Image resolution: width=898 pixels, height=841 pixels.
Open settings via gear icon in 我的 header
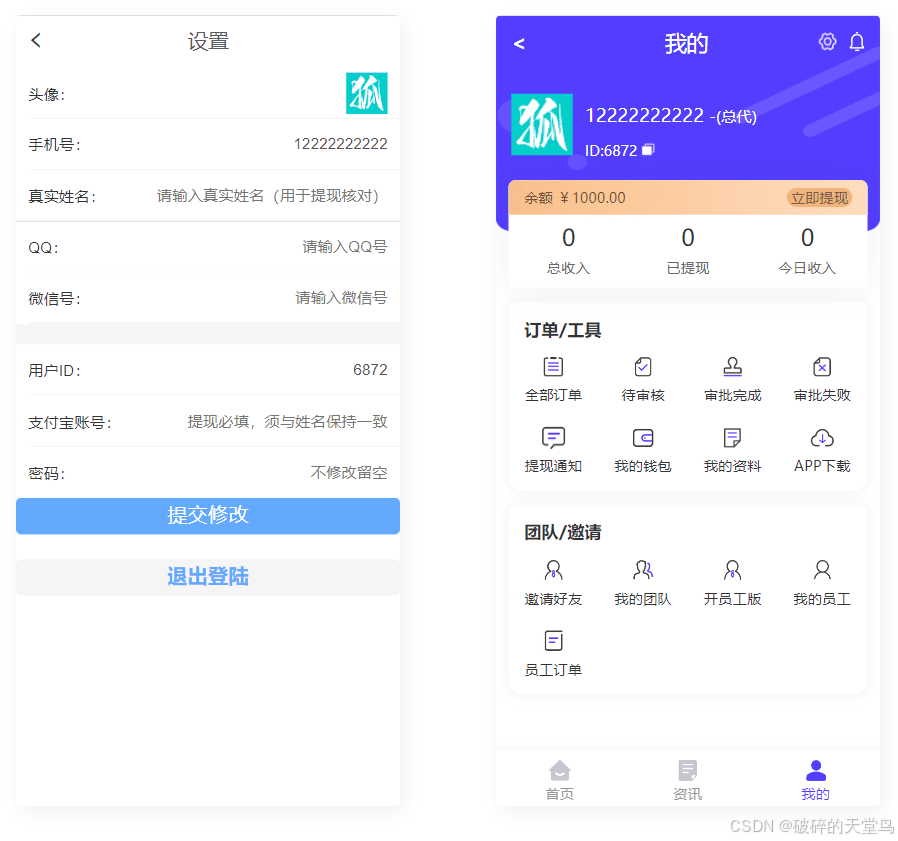click(827, 41)
